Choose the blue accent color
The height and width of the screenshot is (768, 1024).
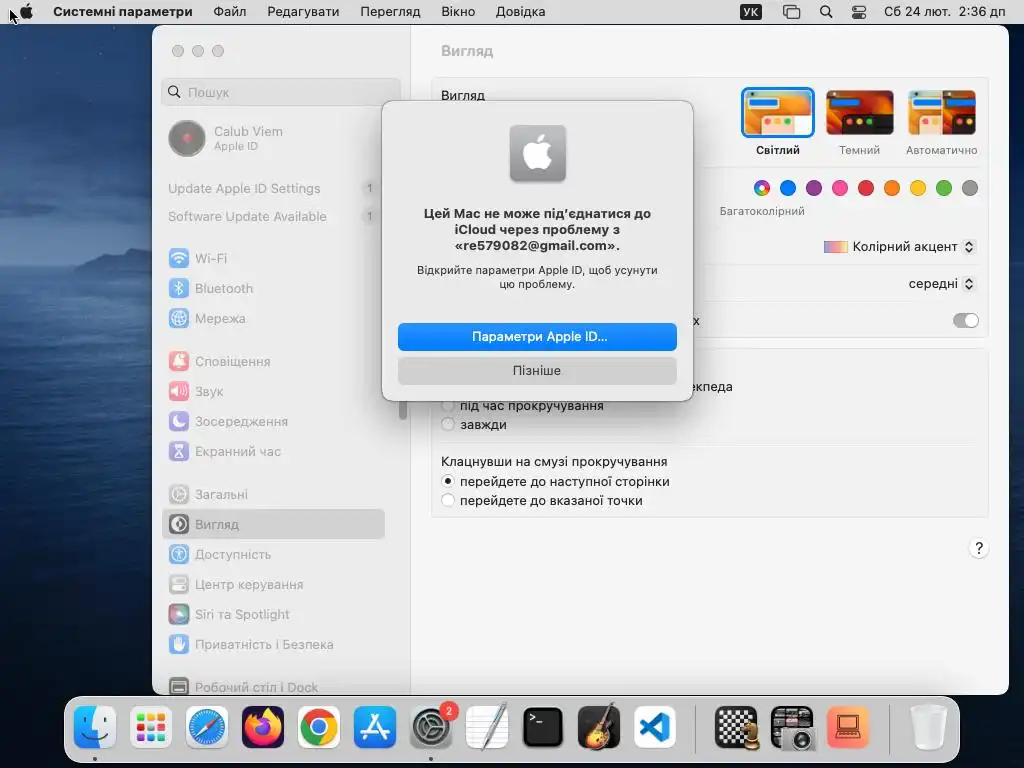coord(788,188)
